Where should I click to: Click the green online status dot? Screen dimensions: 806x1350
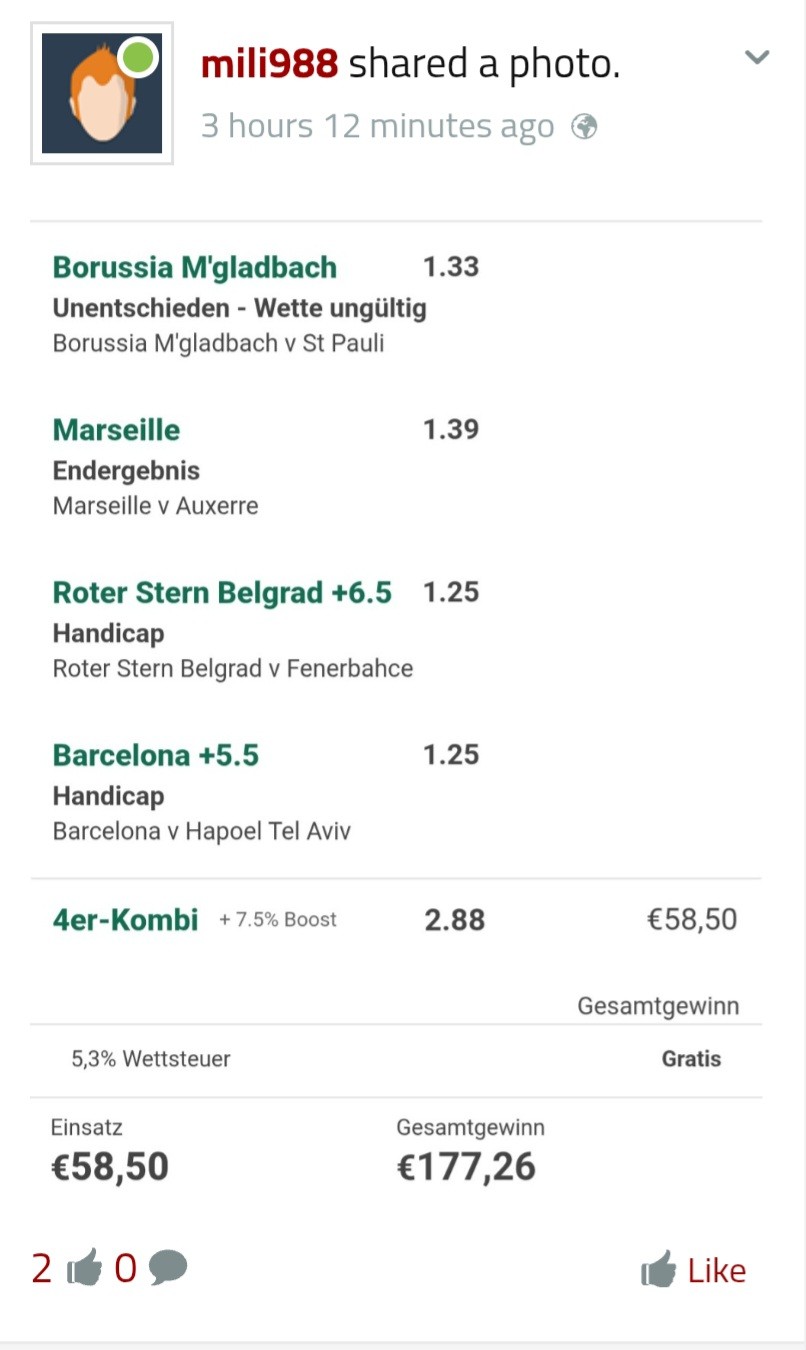coord(138,58)
